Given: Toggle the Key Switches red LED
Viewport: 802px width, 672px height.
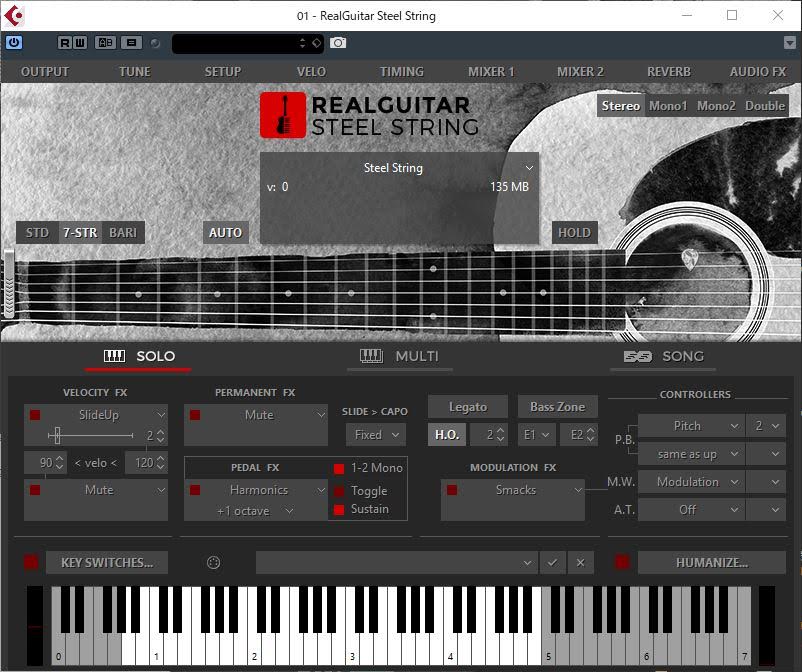Looking at the screenshot, I should pyautogui.click(x=31, y=563).
